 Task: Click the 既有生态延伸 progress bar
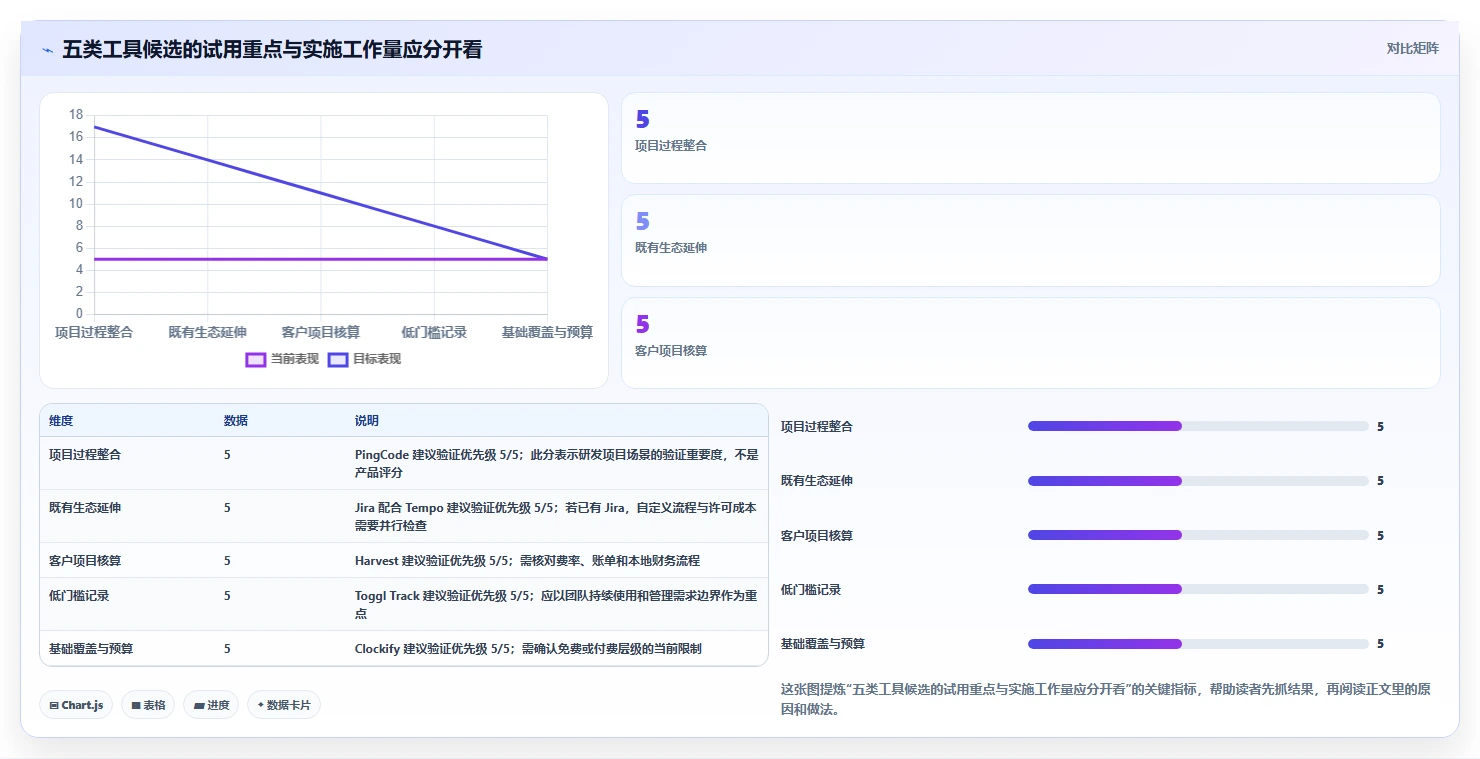1198,481
